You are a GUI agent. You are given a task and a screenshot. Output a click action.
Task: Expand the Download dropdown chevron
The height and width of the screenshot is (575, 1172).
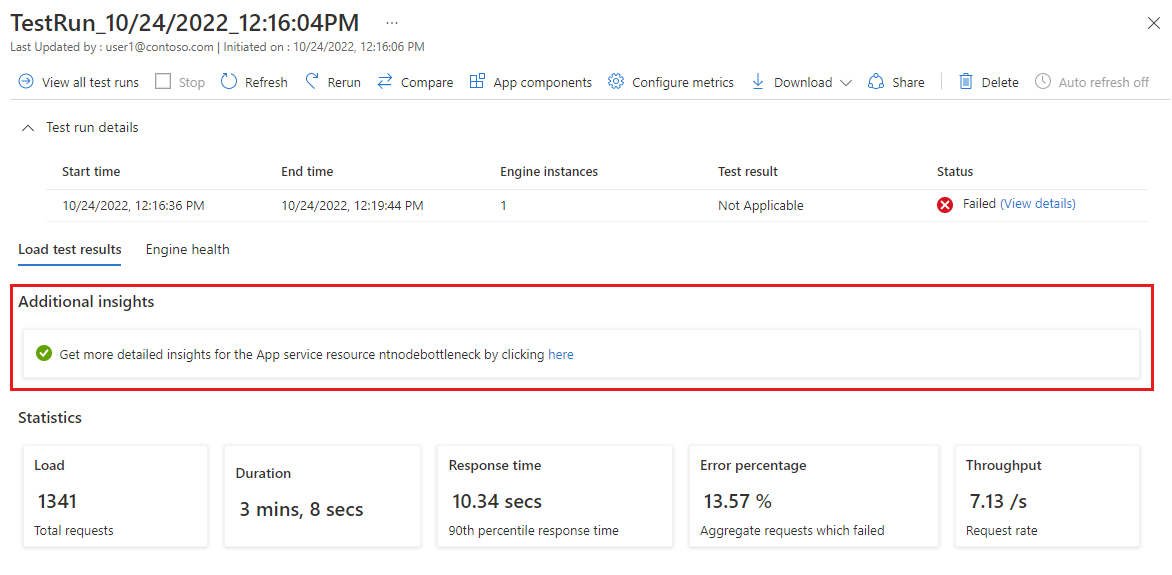[845, 83]
